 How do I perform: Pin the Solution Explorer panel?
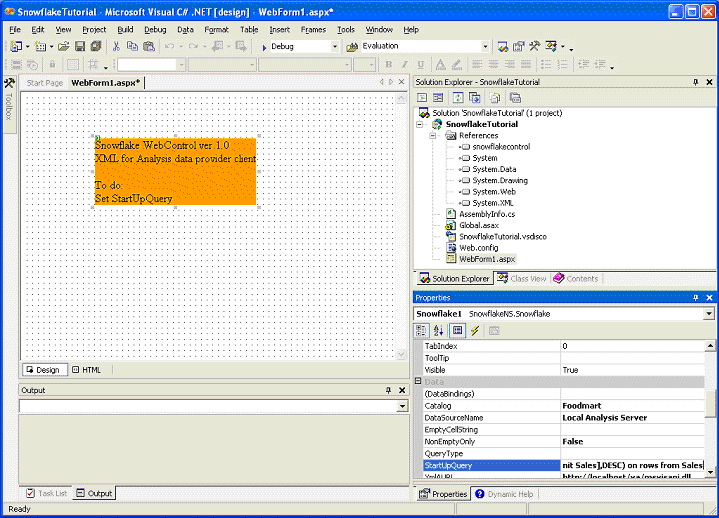(x=696, y=82)
